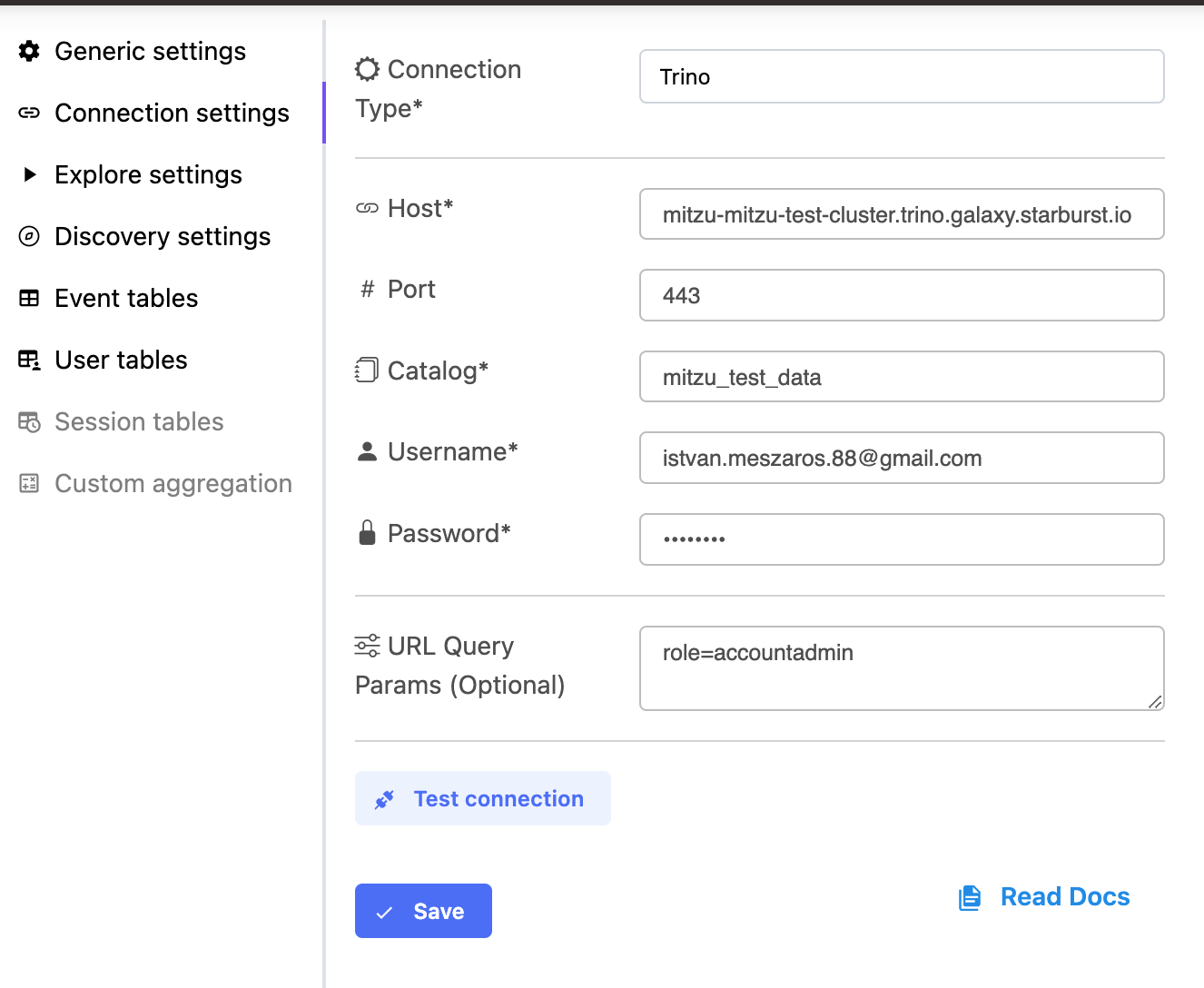The height and width of the screenshot is (988, 1204).
Task: Click the Custom aggregation calculator icon
Action: (x=29, y=483)
